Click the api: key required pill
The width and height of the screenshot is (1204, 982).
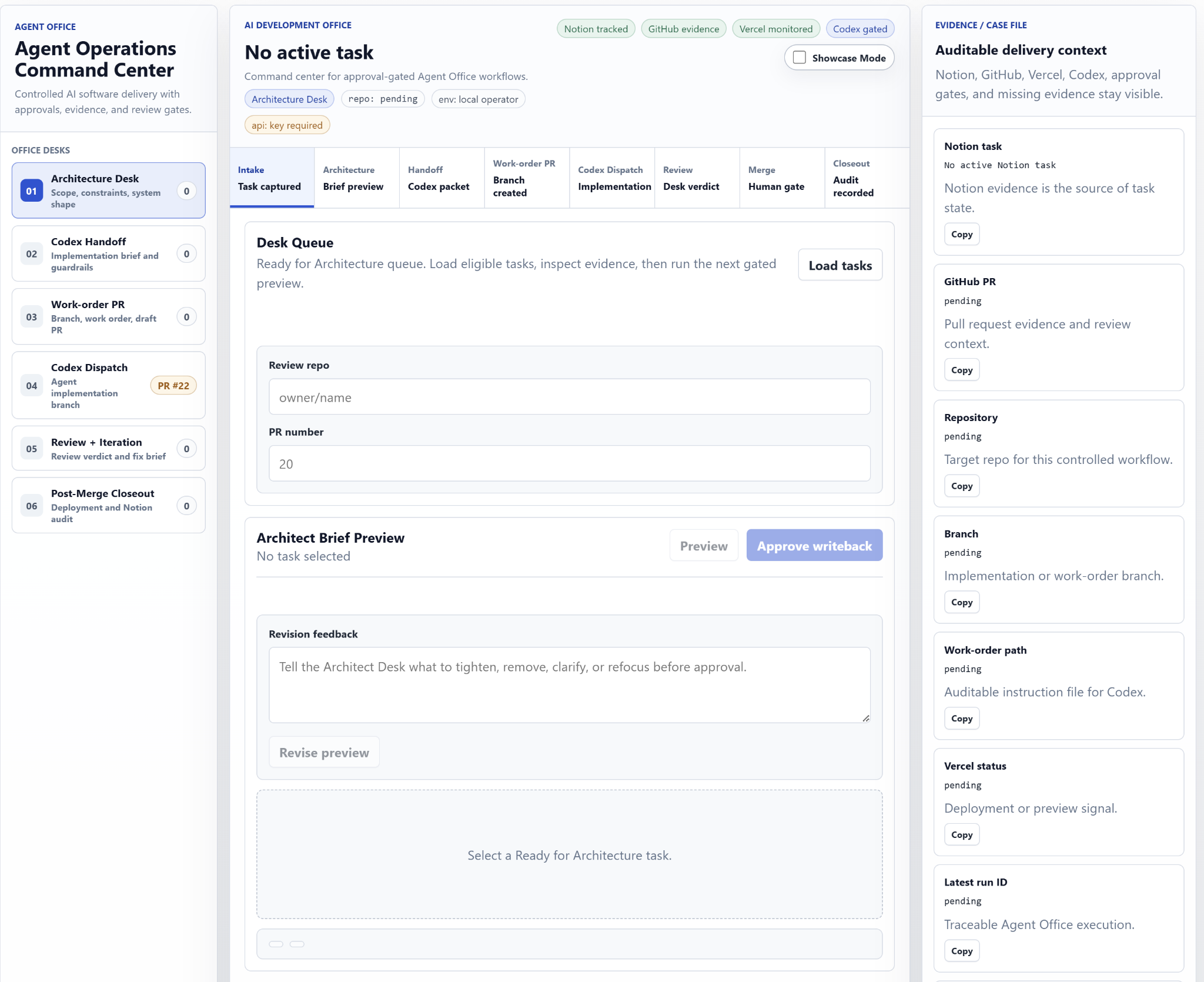click(x=287, y=125)
